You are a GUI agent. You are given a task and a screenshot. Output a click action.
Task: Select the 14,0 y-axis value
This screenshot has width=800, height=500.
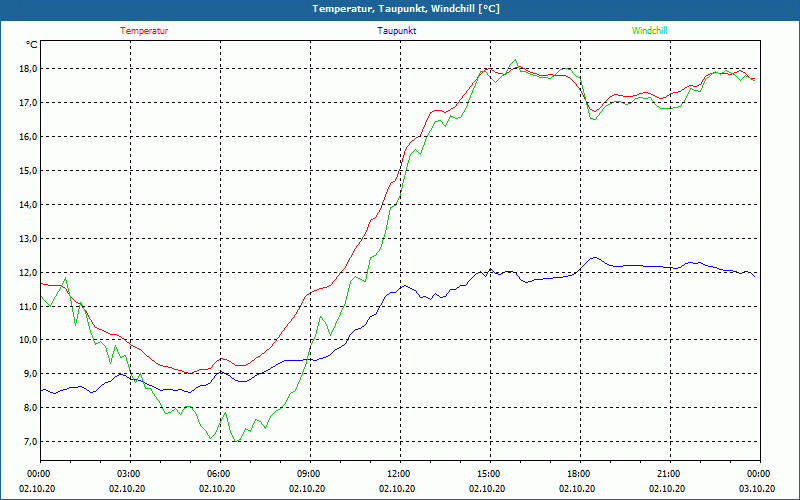[29, 205]
